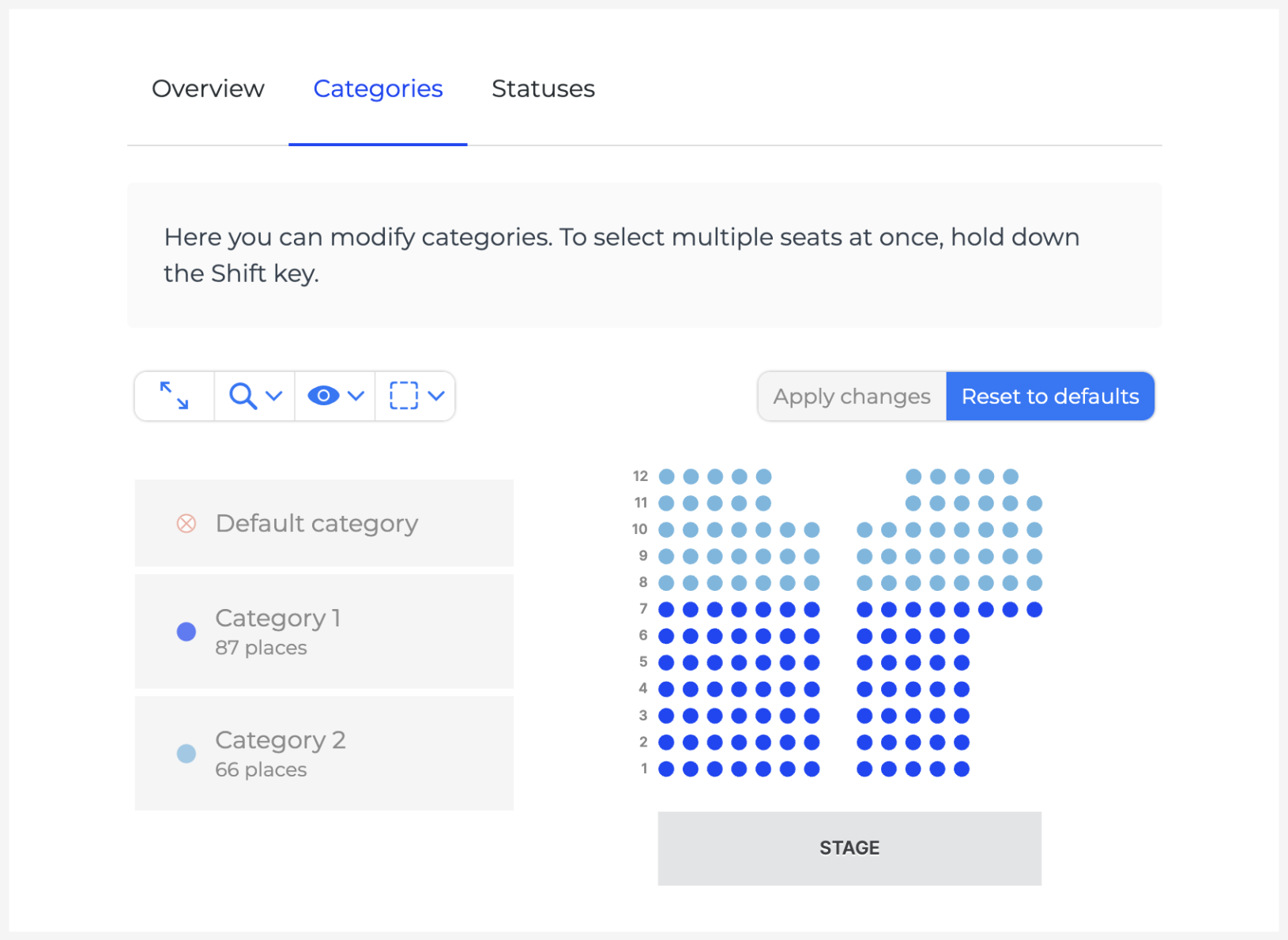Open the selection tool dropdown
The width and height of the screenshot is (1288, 940).
(x=438, y=396)
